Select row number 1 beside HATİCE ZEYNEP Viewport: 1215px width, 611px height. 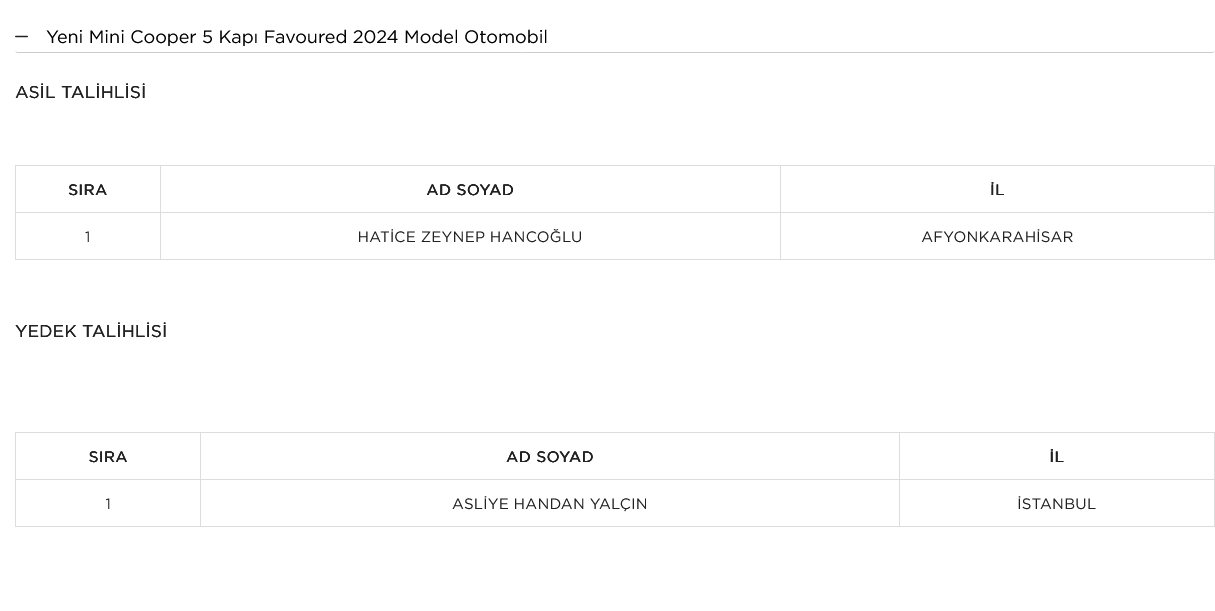[x=87, y=237]
